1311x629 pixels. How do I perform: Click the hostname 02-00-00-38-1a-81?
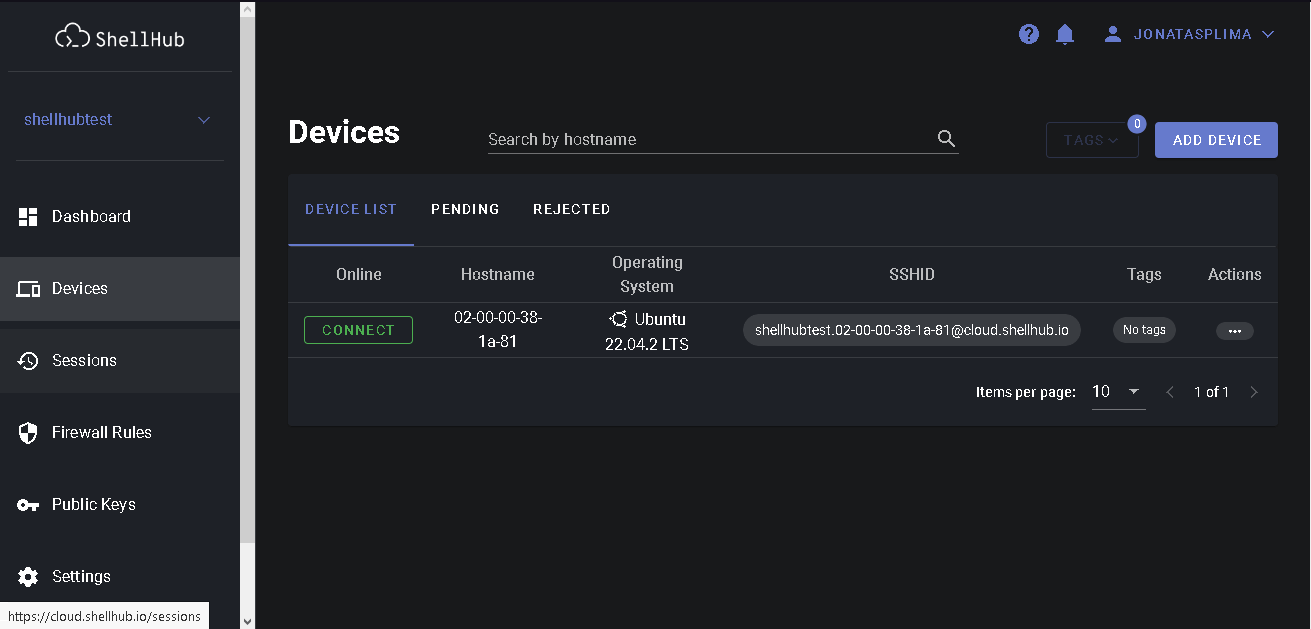[498, 330]
